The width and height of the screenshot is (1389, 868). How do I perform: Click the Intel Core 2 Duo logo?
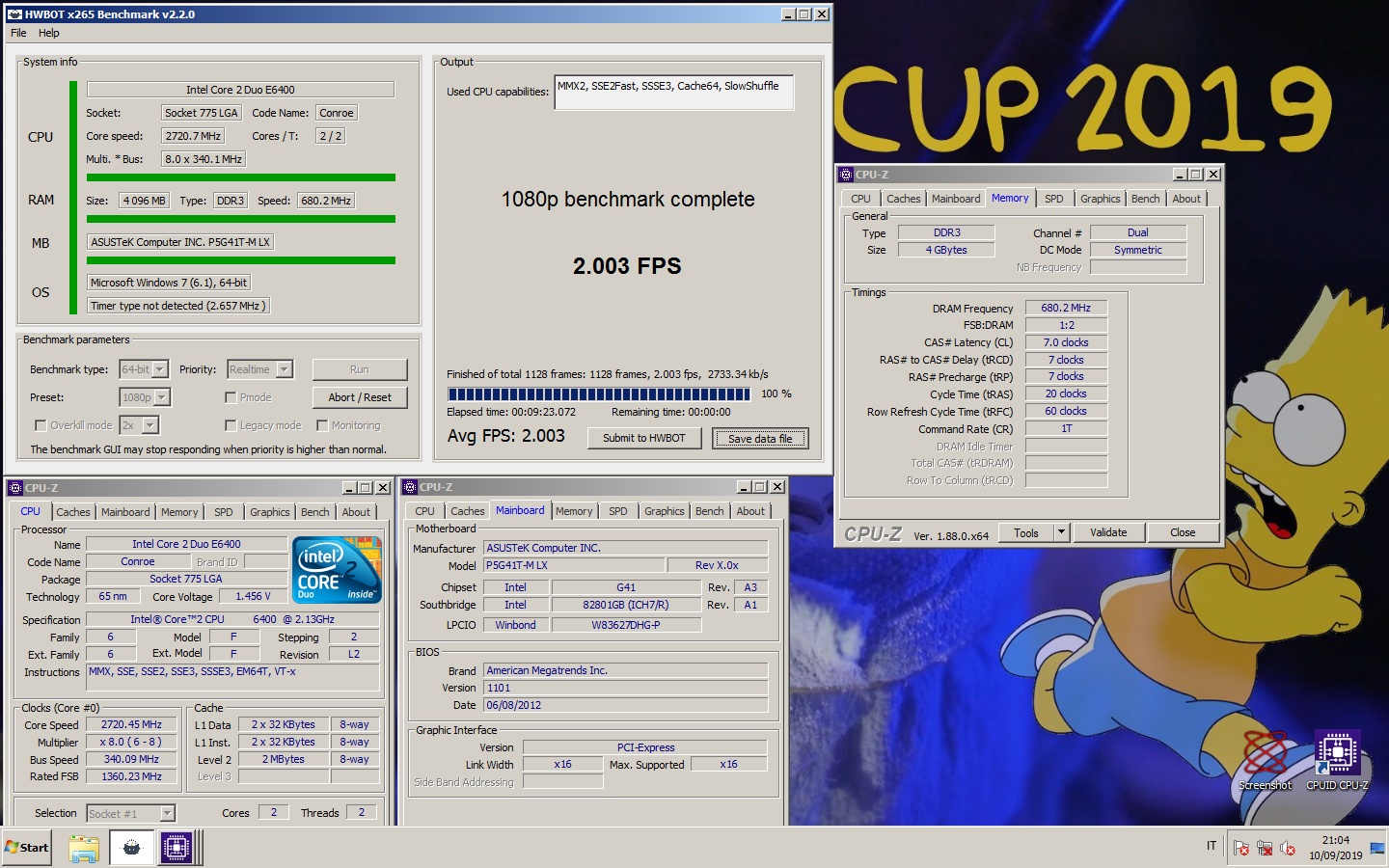[x=337, y=570]
